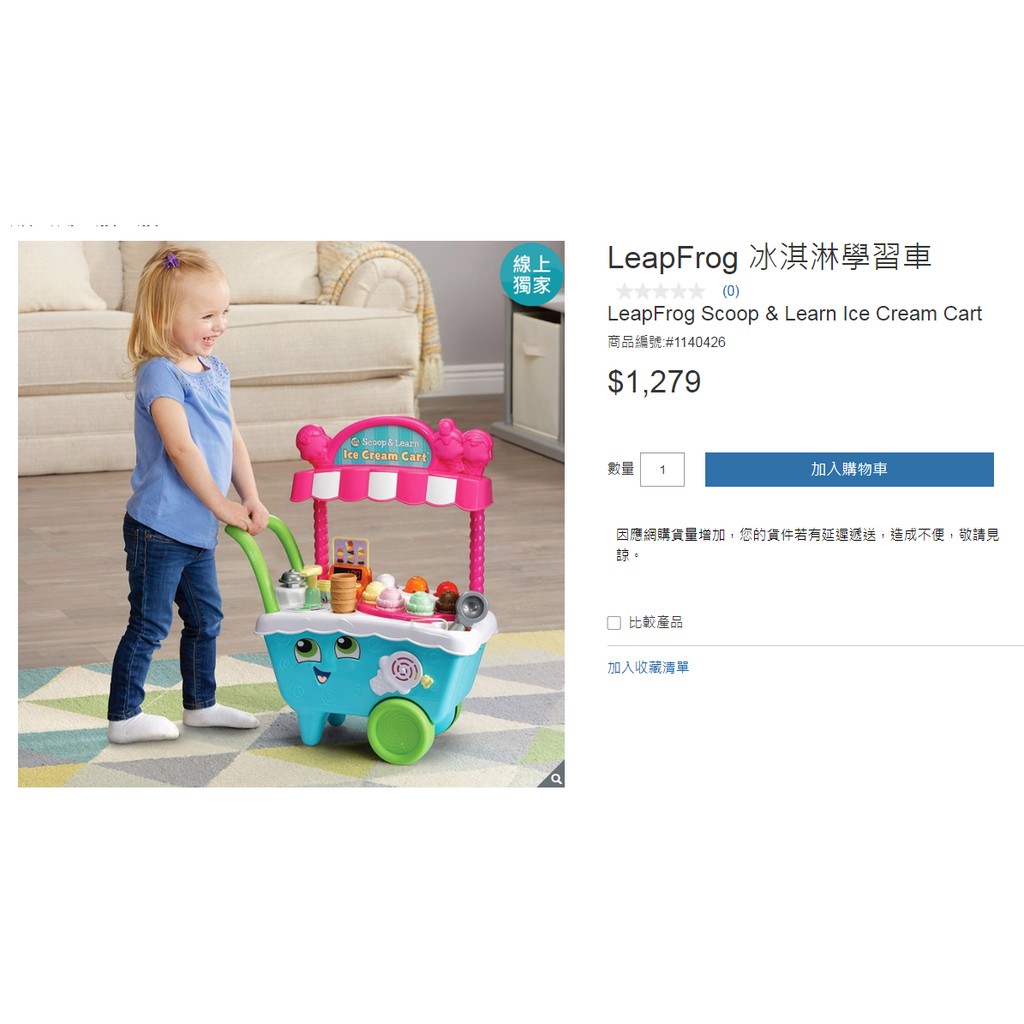Click the shipping delay notice text
The width and height of the screenshot is (1024, 1024).
click(807, 545)
